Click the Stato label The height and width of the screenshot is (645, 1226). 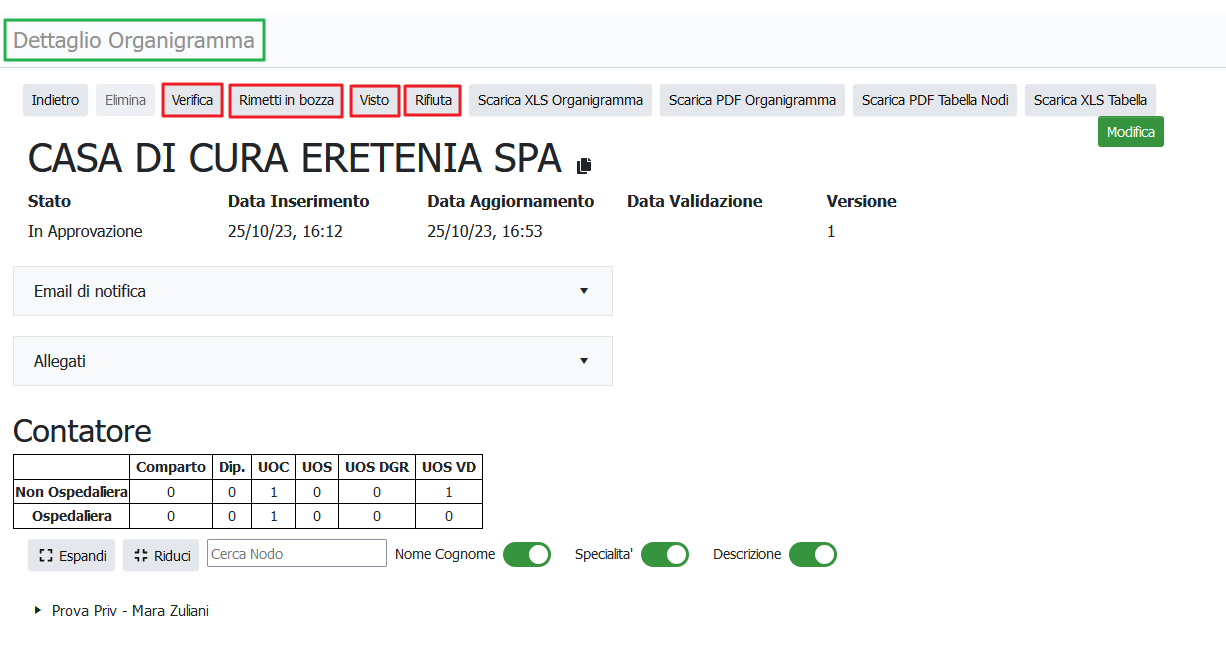point(50,201)
